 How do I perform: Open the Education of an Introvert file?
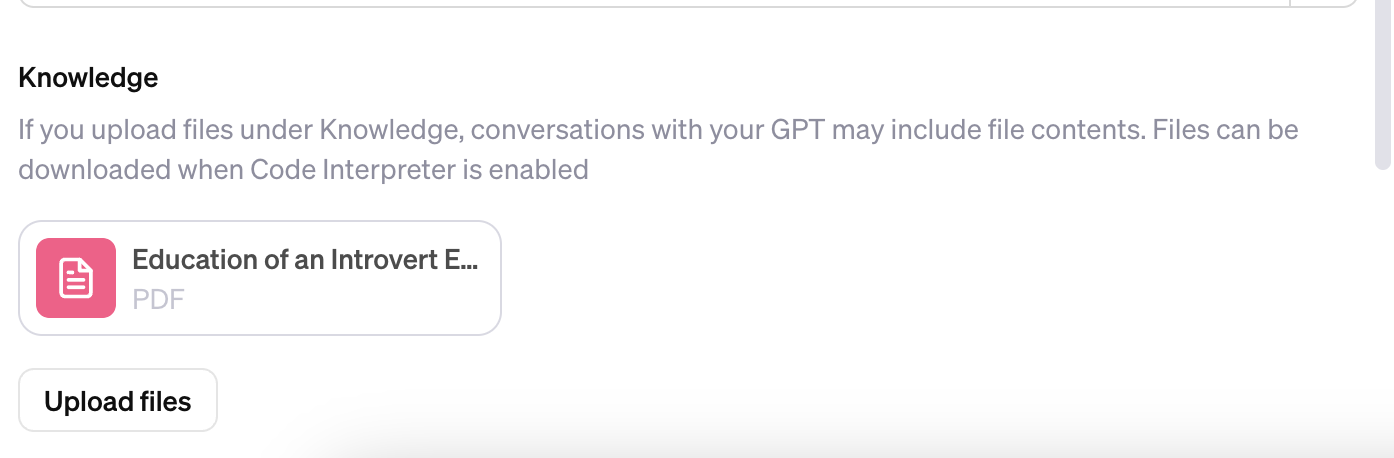point(259,278)
